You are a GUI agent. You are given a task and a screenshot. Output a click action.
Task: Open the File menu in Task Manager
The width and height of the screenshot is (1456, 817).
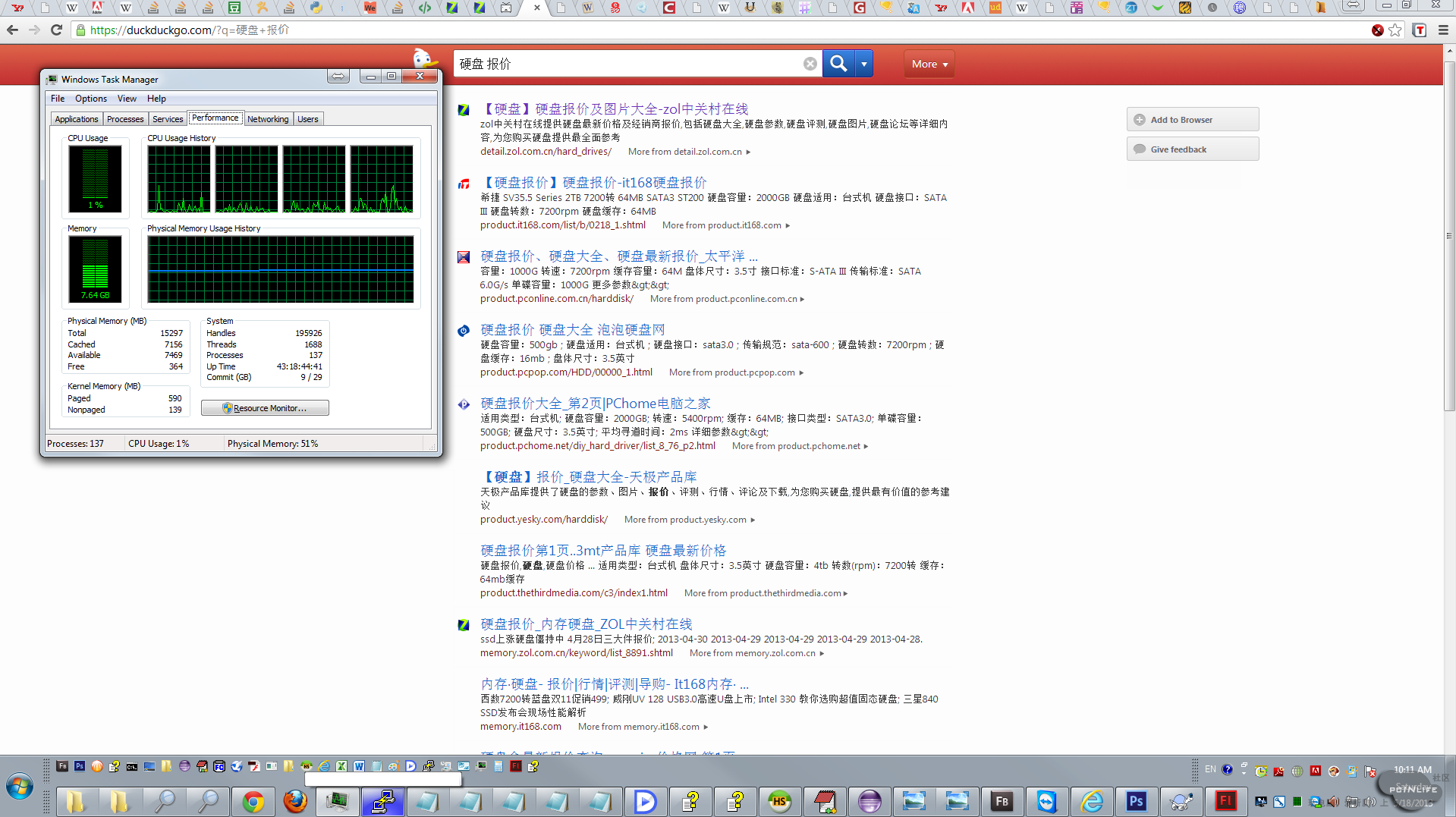58,99
